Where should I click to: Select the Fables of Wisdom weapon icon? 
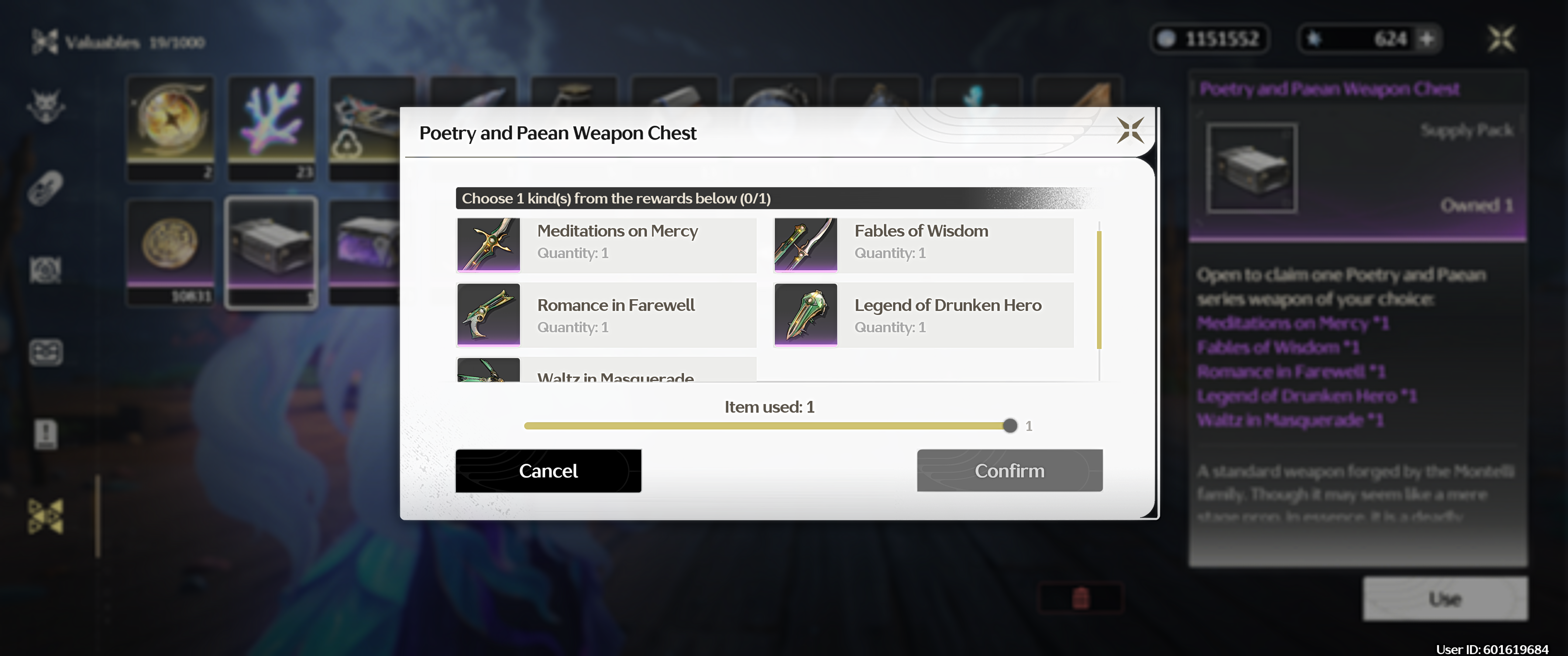coord(805,244)
